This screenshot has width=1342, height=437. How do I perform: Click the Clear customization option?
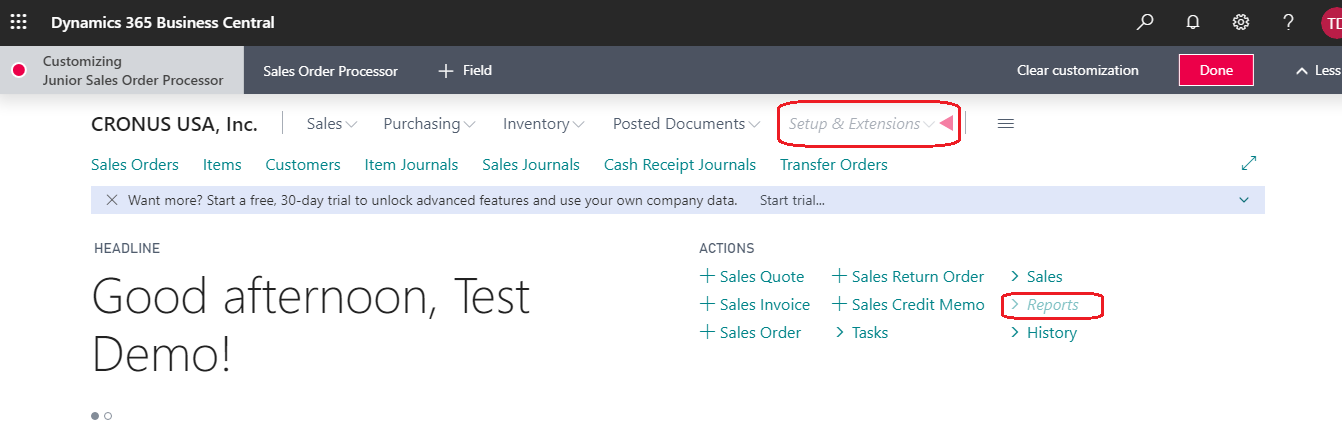point(1077,71)
